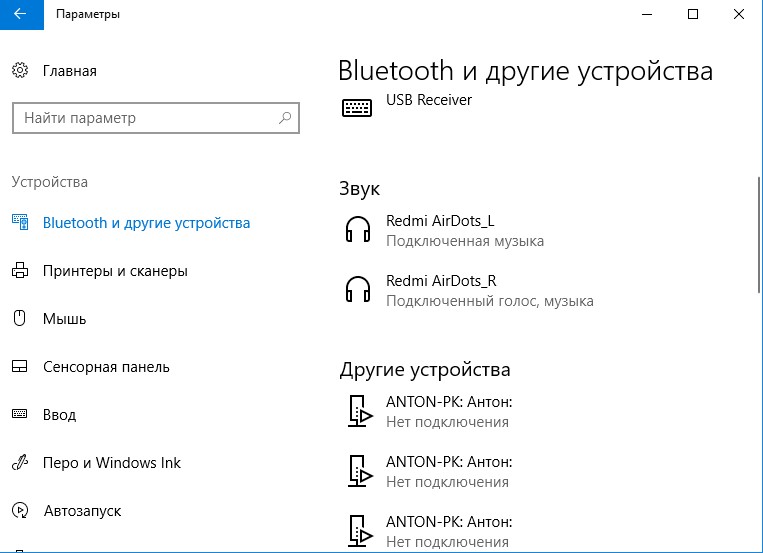Click the touchpad icon in sidebar

point(19,367)
